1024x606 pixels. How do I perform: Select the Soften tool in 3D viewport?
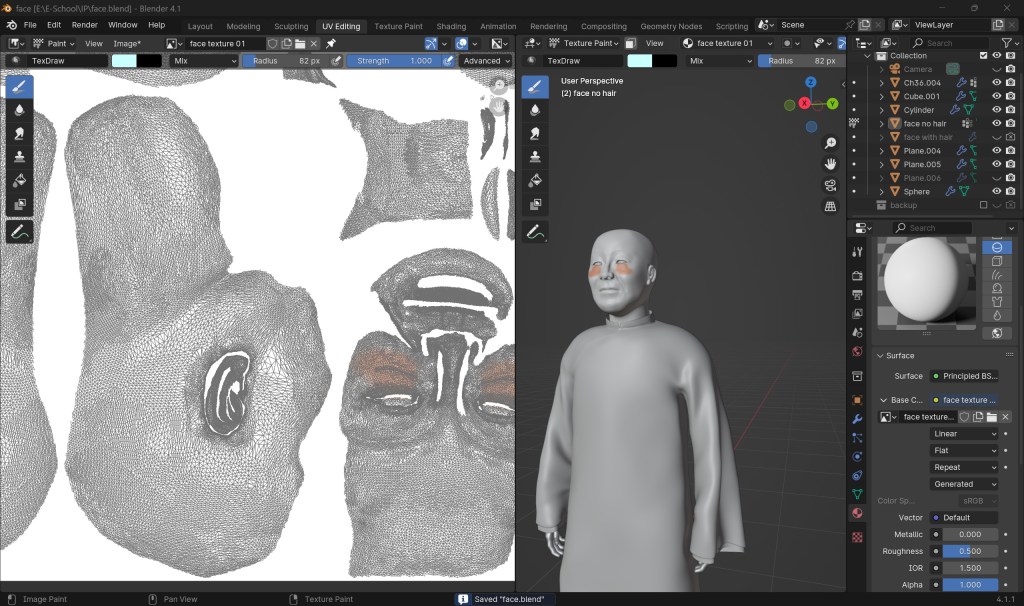point(536,110)
